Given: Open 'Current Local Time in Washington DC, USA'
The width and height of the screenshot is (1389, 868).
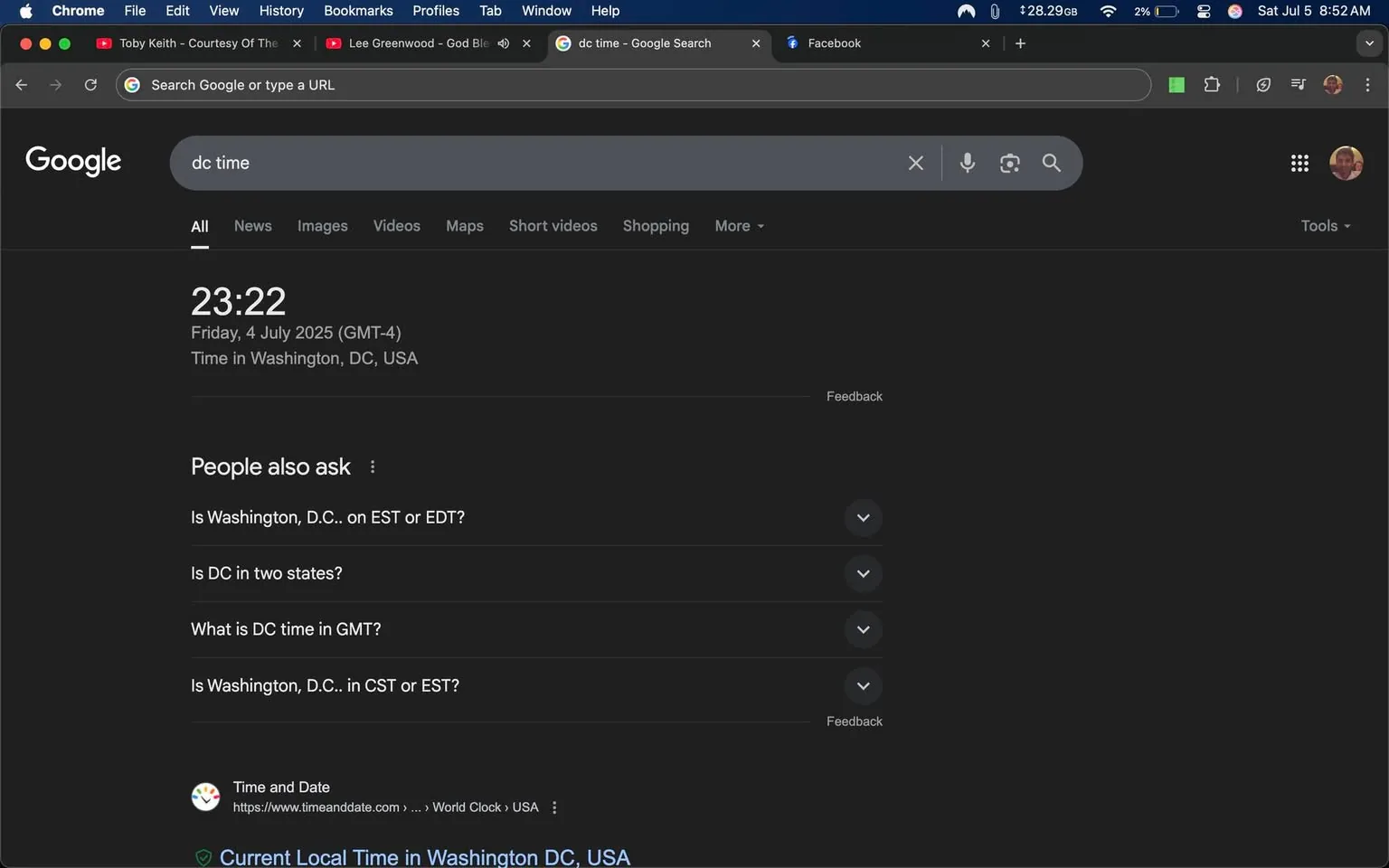Looking at the screenshot, I should [x=424, y=856].
